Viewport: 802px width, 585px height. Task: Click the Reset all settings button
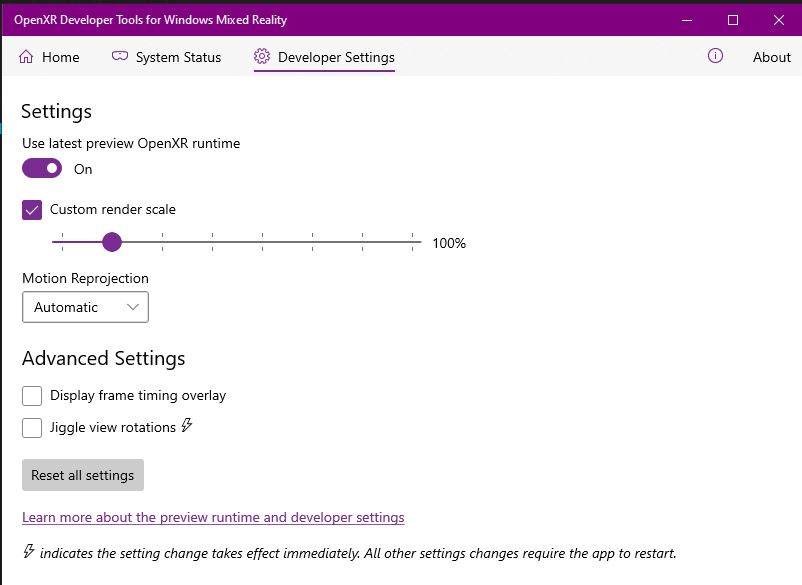pos(83,475)
